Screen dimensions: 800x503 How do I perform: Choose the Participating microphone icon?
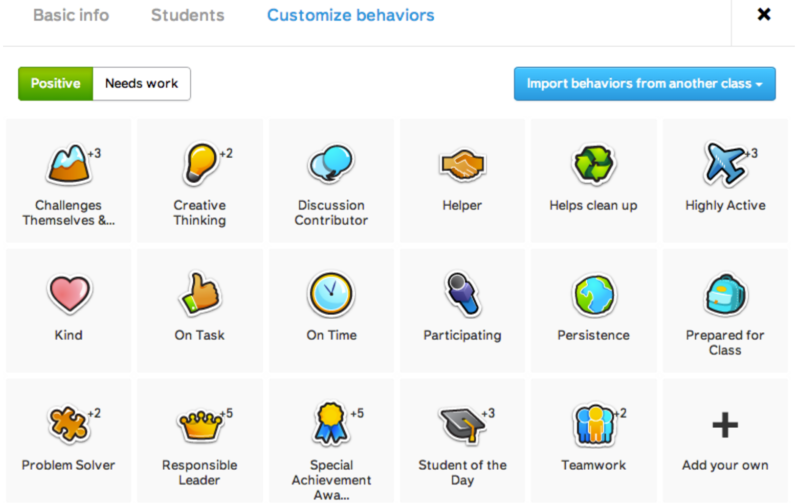tap(461, 295)
